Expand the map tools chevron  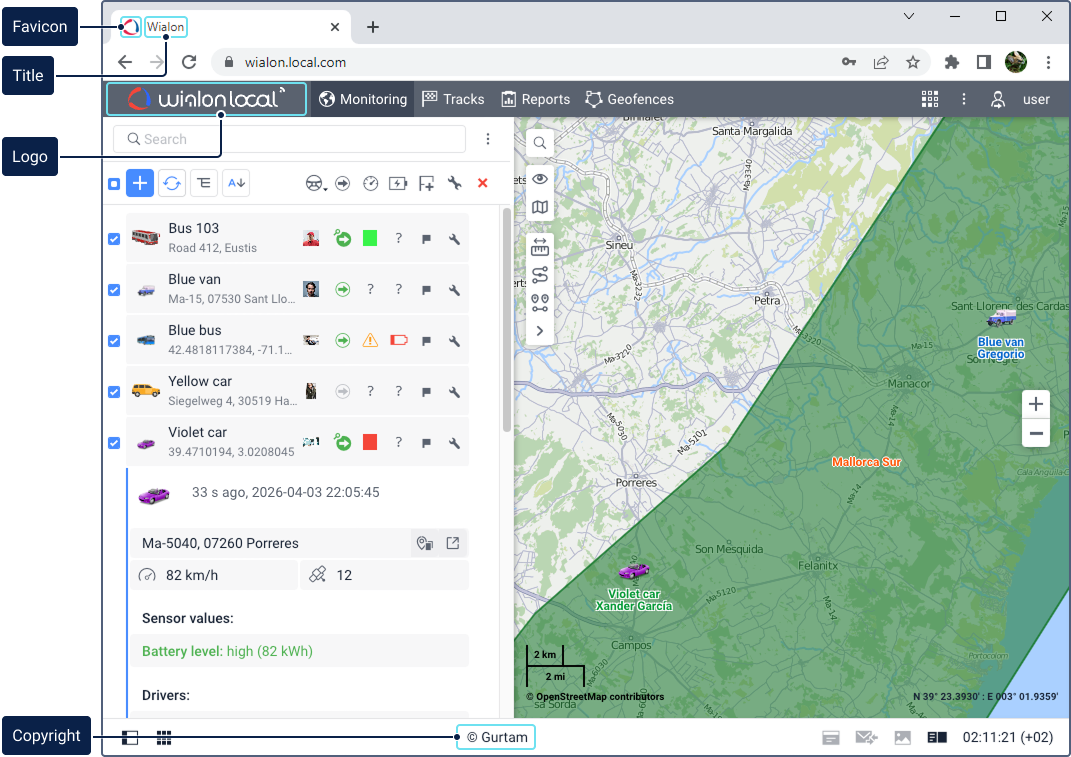(540, 330)
